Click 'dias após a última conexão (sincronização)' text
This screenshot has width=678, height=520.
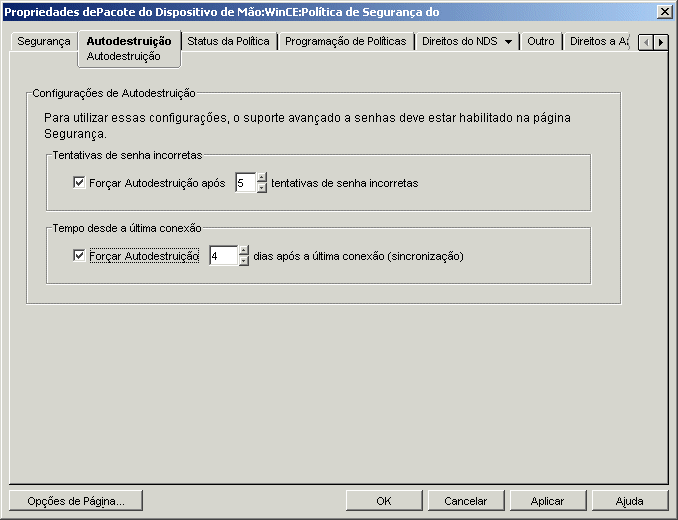click(x=358, y=256)
